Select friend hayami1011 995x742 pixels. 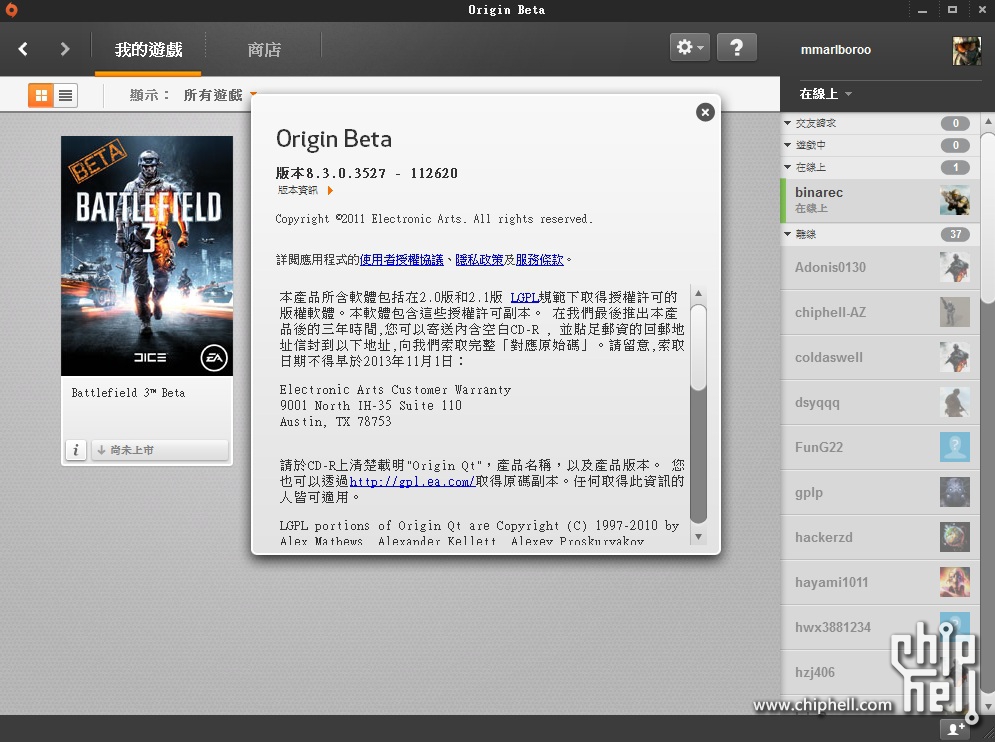(880, 583)
